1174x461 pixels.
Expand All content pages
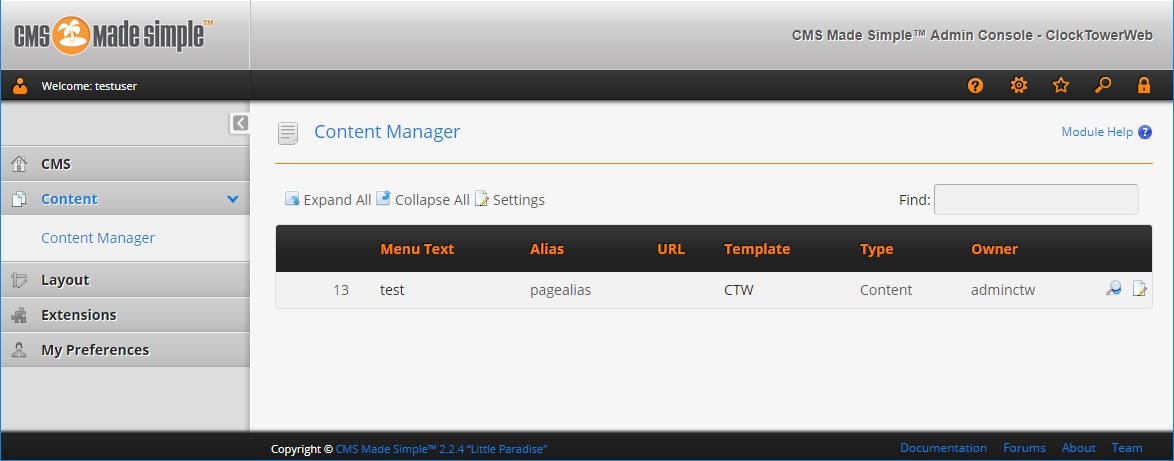click(x=328, y=200)
